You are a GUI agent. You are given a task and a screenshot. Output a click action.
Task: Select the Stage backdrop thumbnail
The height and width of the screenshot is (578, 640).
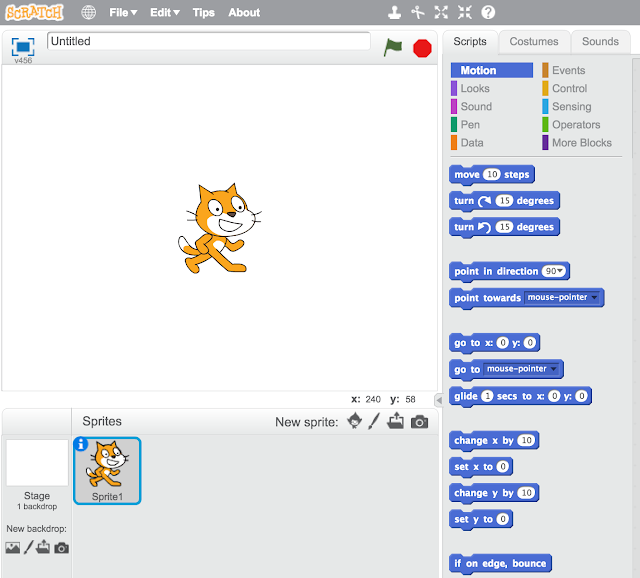tap(37, 462)
